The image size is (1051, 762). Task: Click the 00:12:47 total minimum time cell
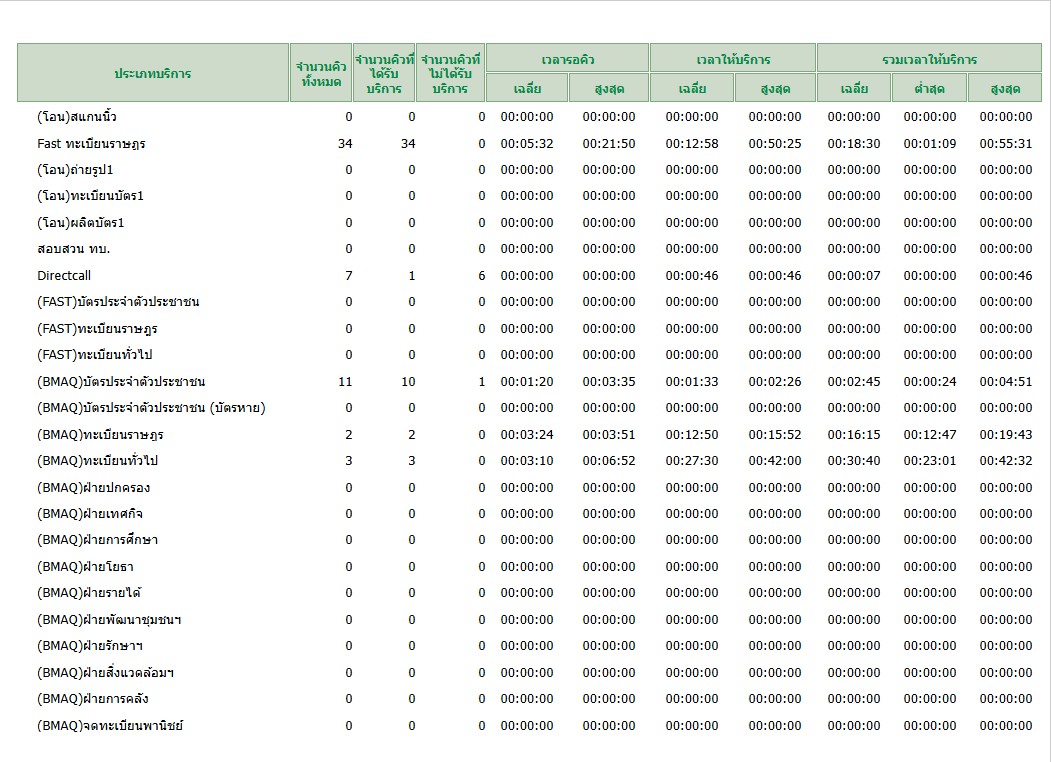pyautogui.click(x=930, y=434)
